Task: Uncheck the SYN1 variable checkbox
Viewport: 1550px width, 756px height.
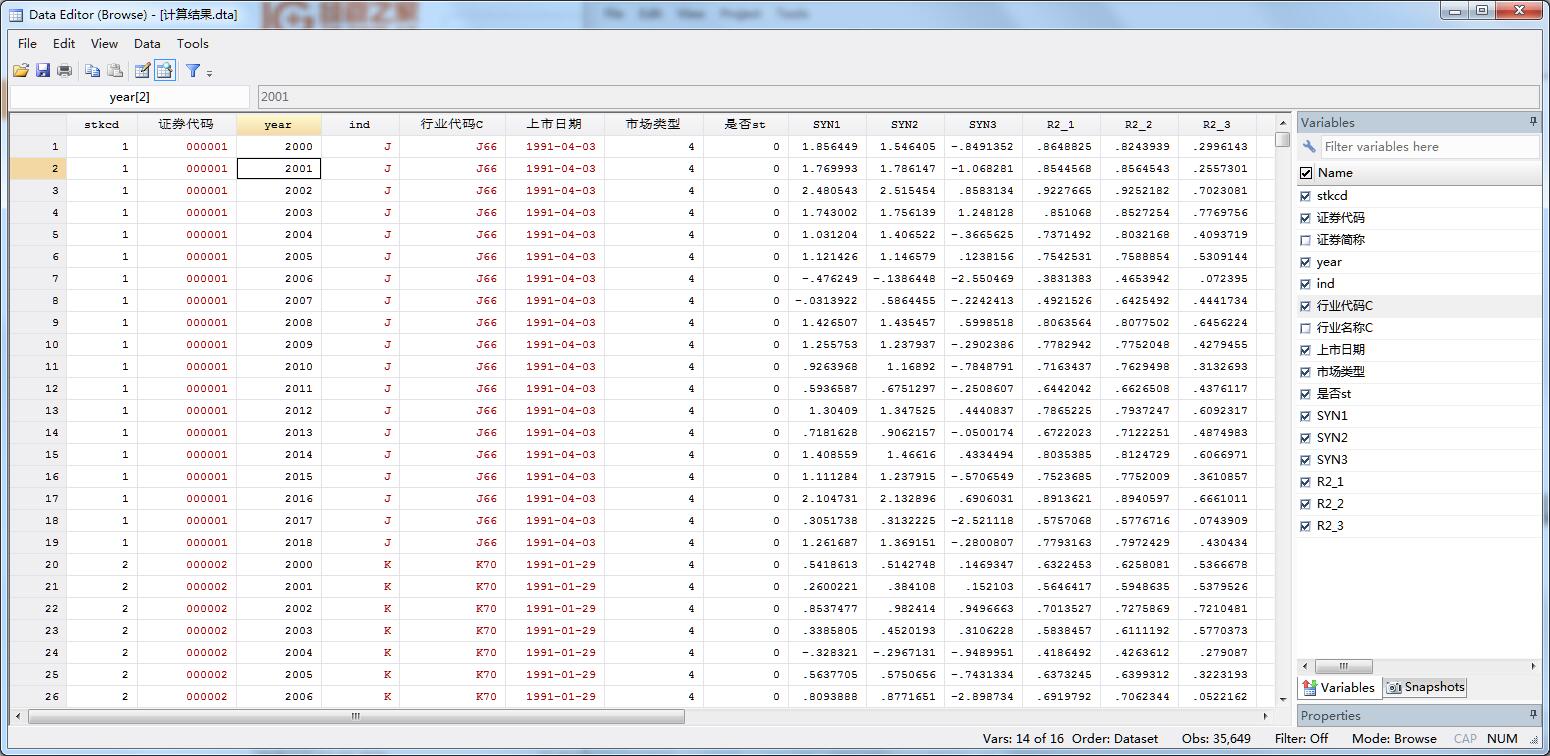Action: [1305, 416]
